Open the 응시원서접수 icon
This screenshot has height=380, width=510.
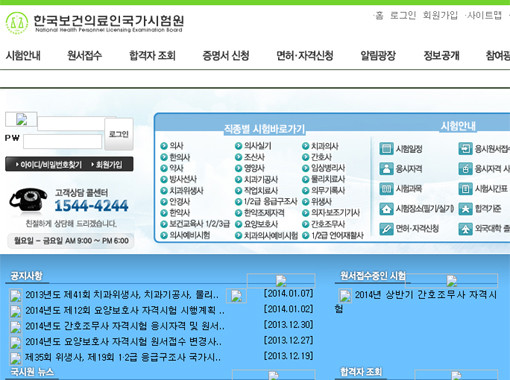tap(465, 148)
